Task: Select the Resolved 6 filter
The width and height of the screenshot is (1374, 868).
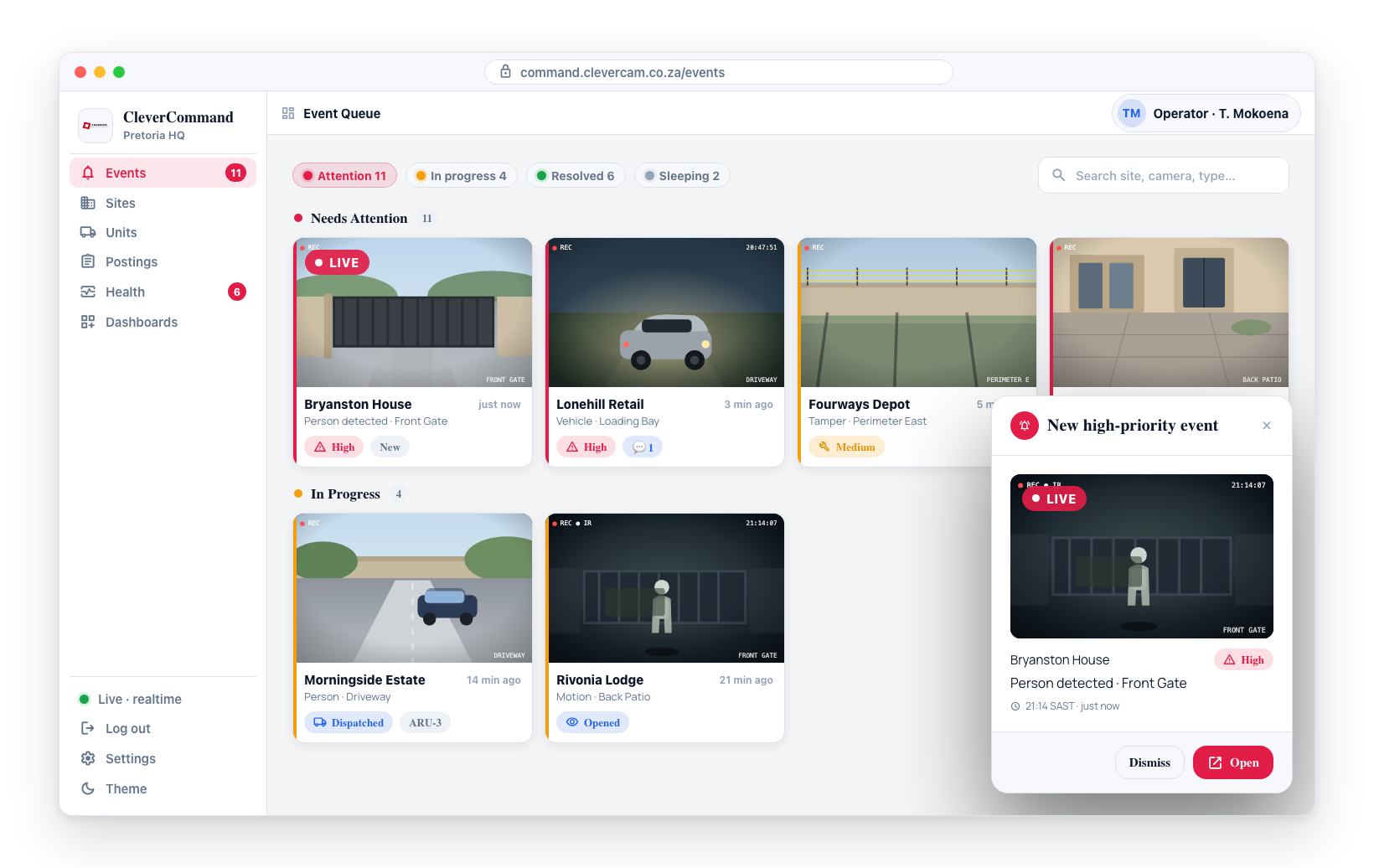Action: click(x=576, y=176)
